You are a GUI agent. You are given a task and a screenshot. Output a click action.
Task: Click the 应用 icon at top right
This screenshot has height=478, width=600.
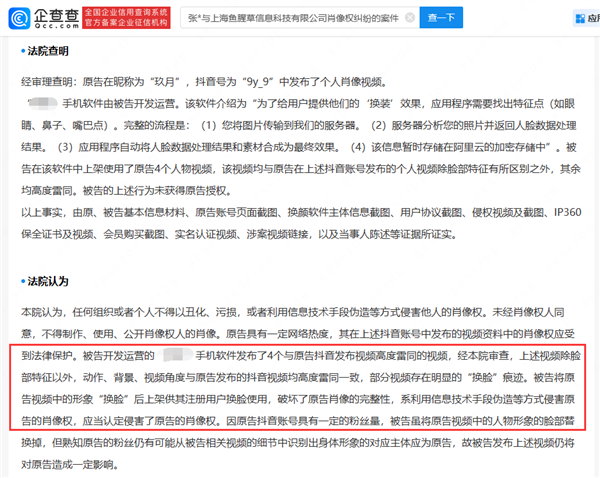[x=580, y=19]
